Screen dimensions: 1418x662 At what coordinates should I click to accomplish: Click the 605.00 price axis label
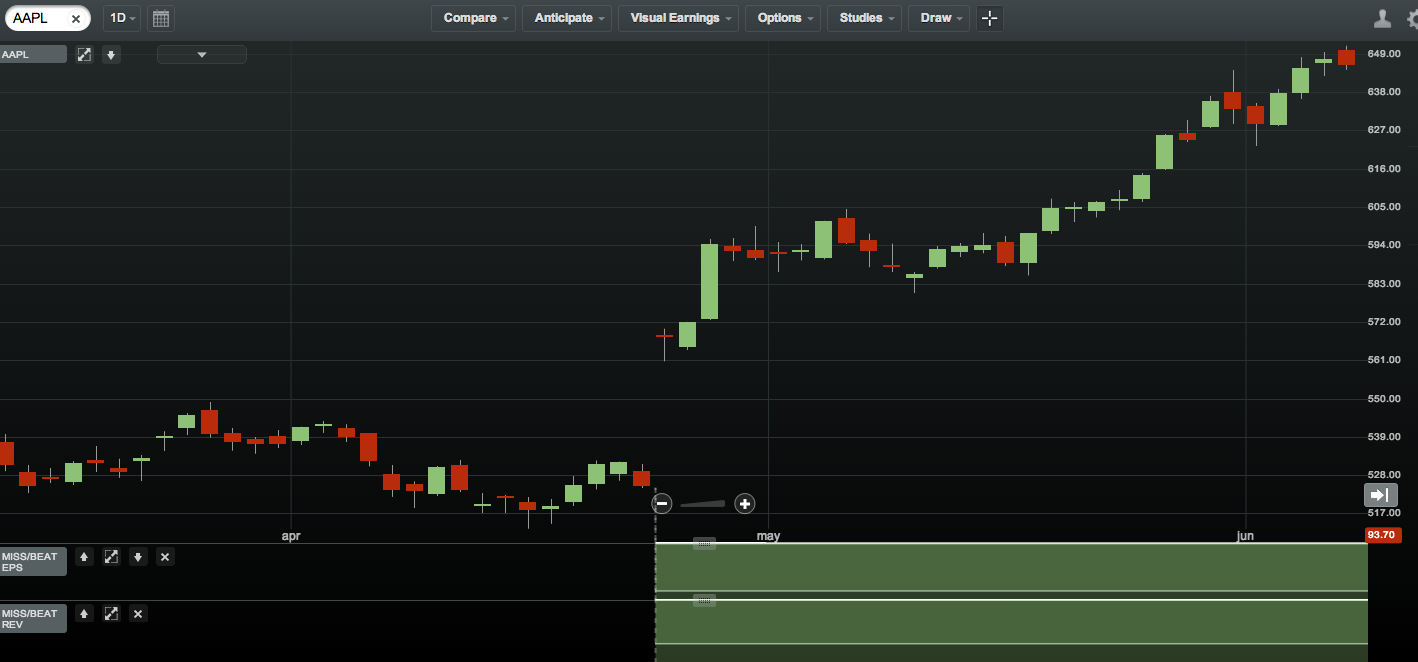[1383, 207]
